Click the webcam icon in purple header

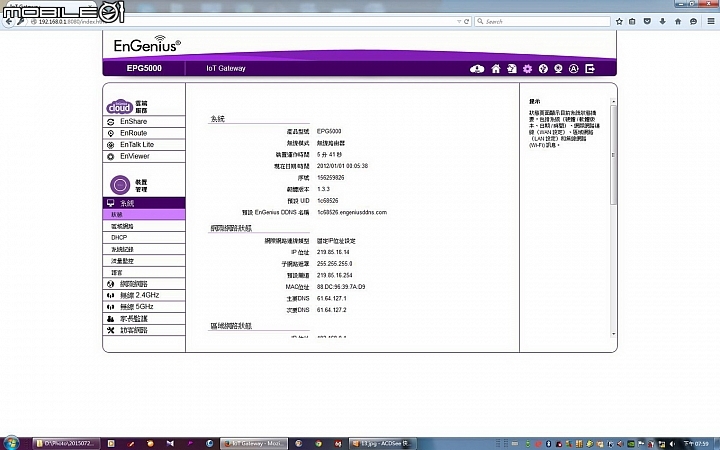[x=558, y=69]
